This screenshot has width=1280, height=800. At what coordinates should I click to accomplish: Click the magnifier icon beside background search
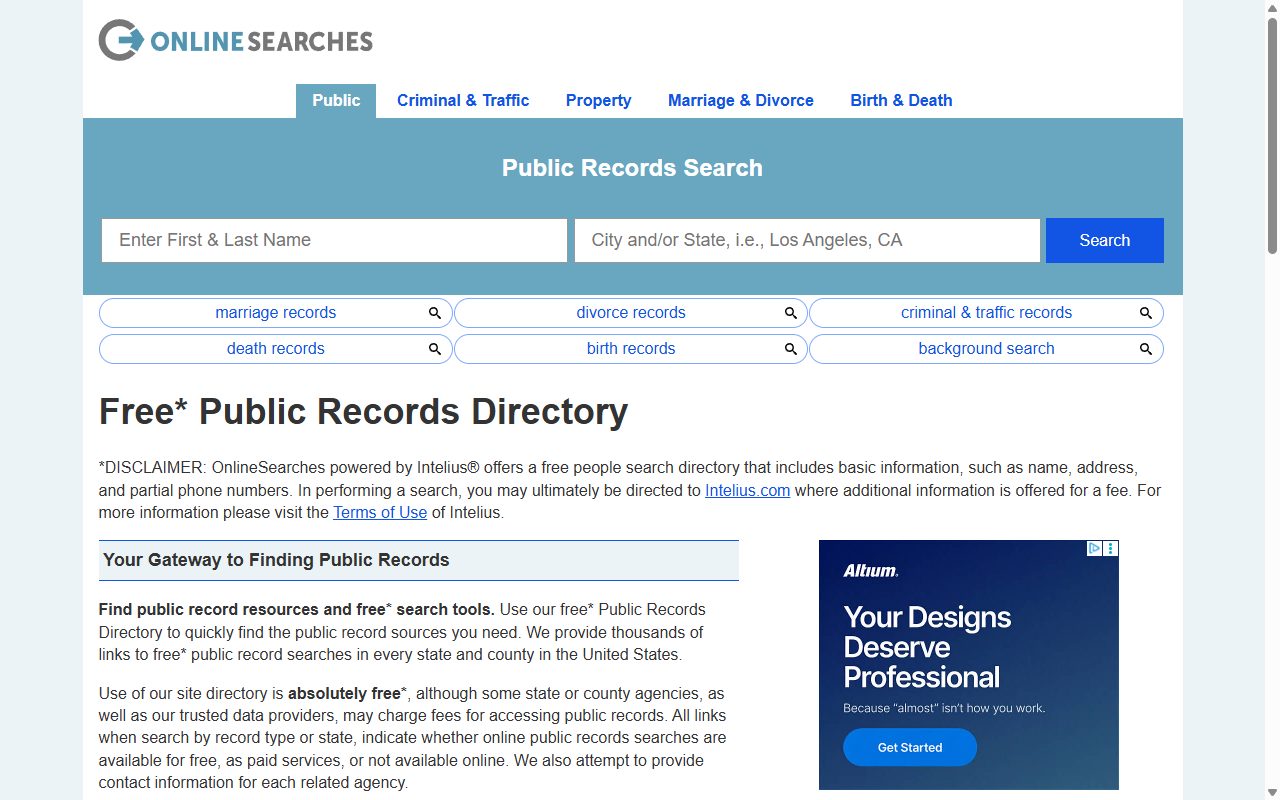point(1146,349)
